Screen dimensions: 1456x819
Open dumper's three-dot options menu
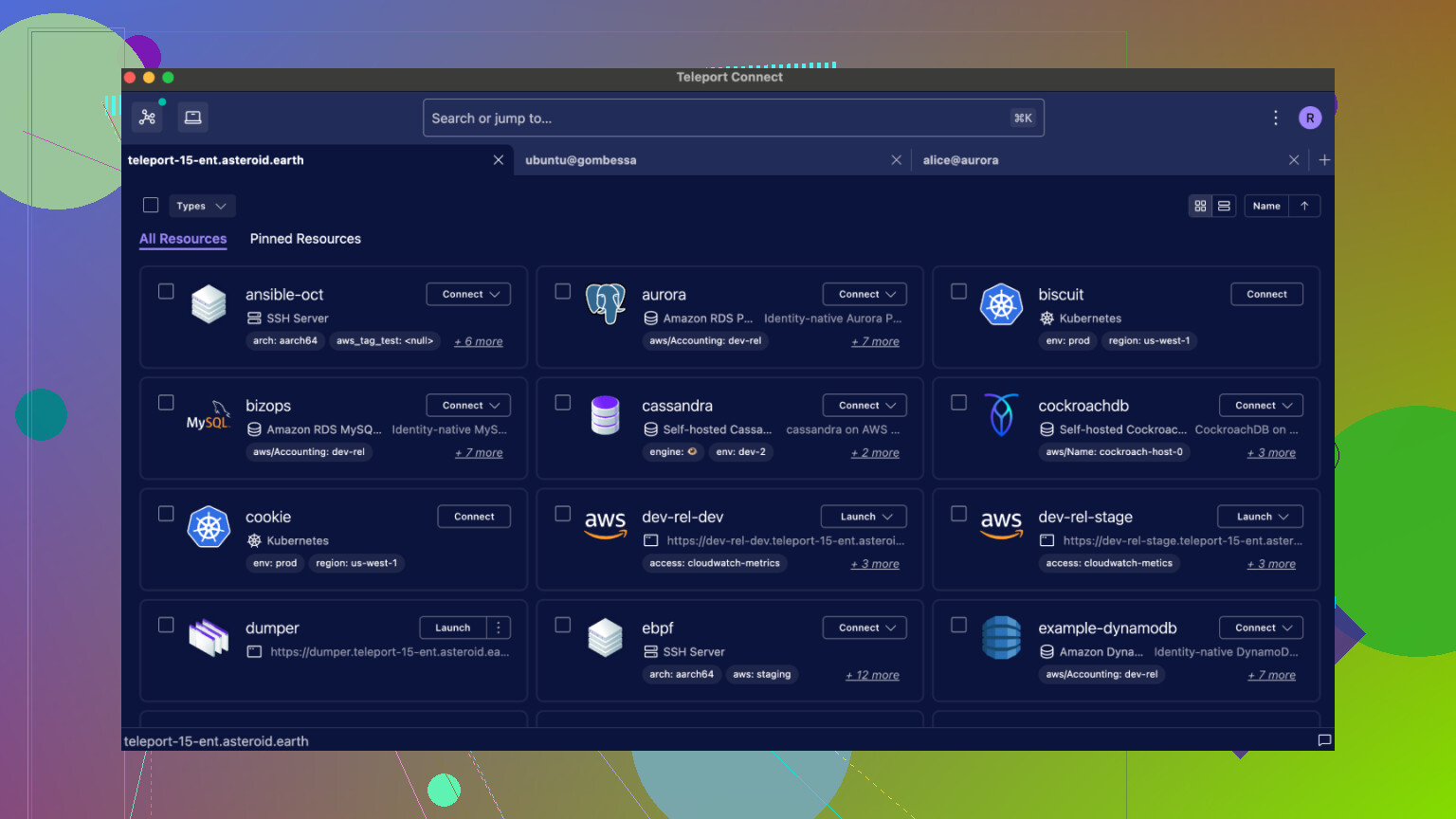click(499, 628)
